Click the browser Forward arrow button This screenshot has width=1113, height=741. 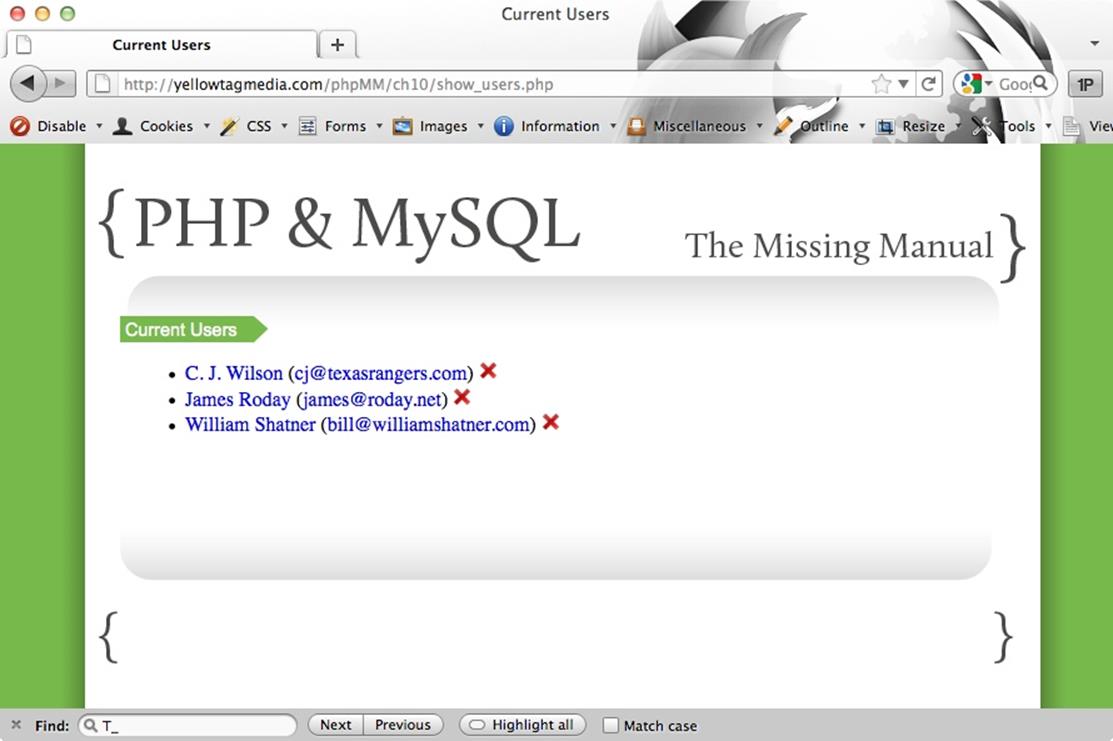pos(62,84)
